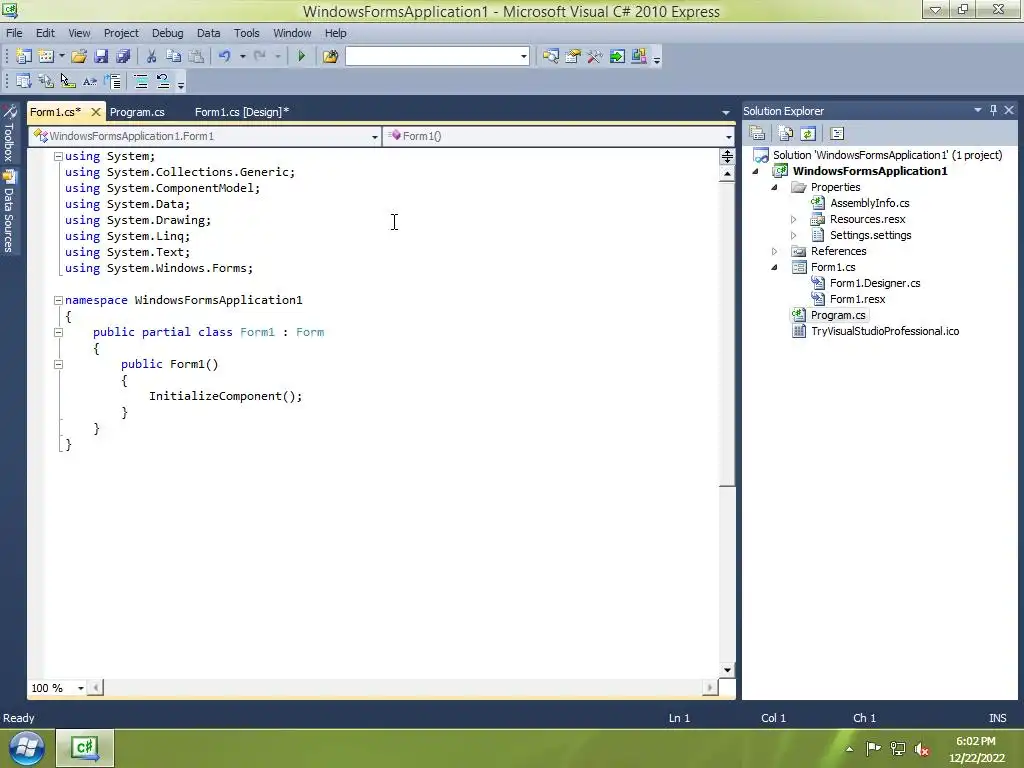The width and height of the screenshot is (1024, 768).
Task: Collapse the Form1.cs tree node
Action: pyautogui.click(x=775, y=267)
